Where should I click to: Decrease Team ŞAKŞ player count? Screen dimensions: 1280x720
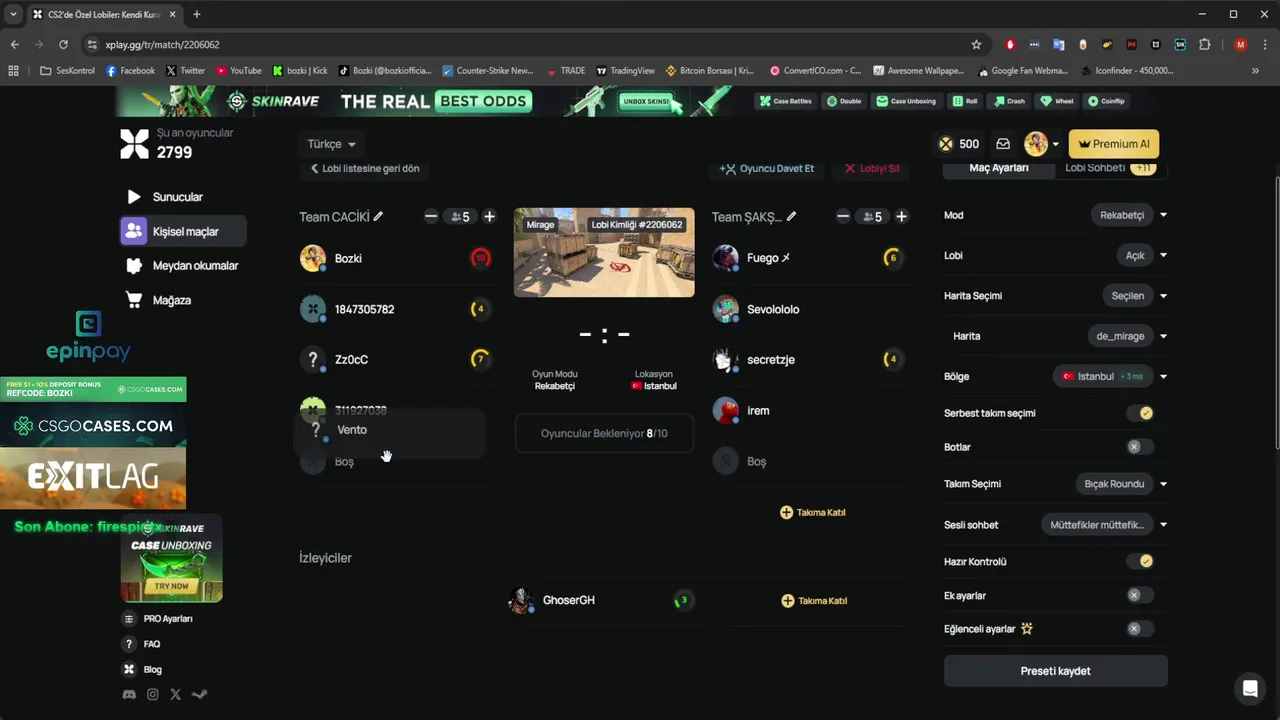click(x=843, y=216)
